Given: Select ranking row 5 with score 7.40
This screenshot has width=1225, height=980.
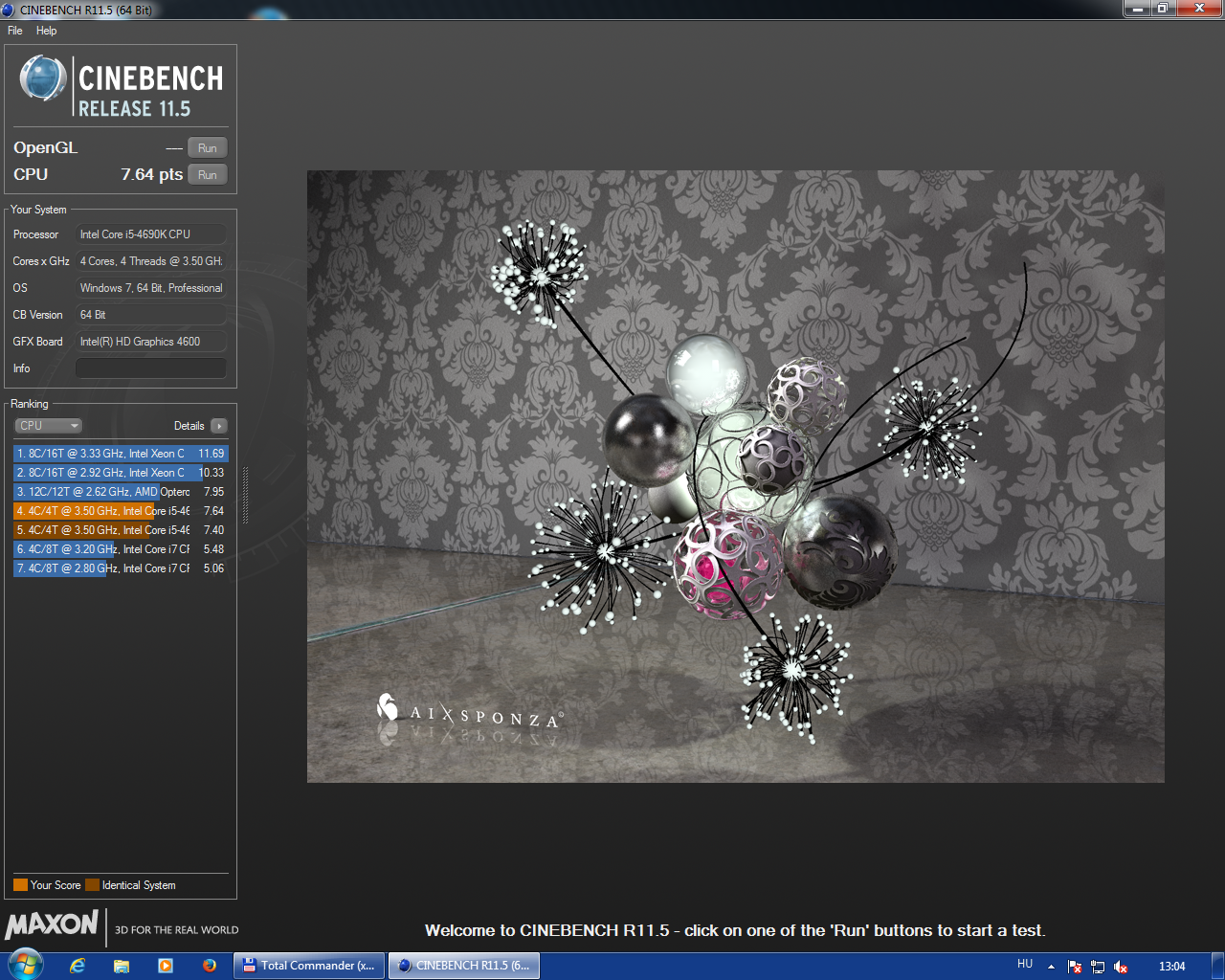Looking at the screenshot, I should point(121,530).
